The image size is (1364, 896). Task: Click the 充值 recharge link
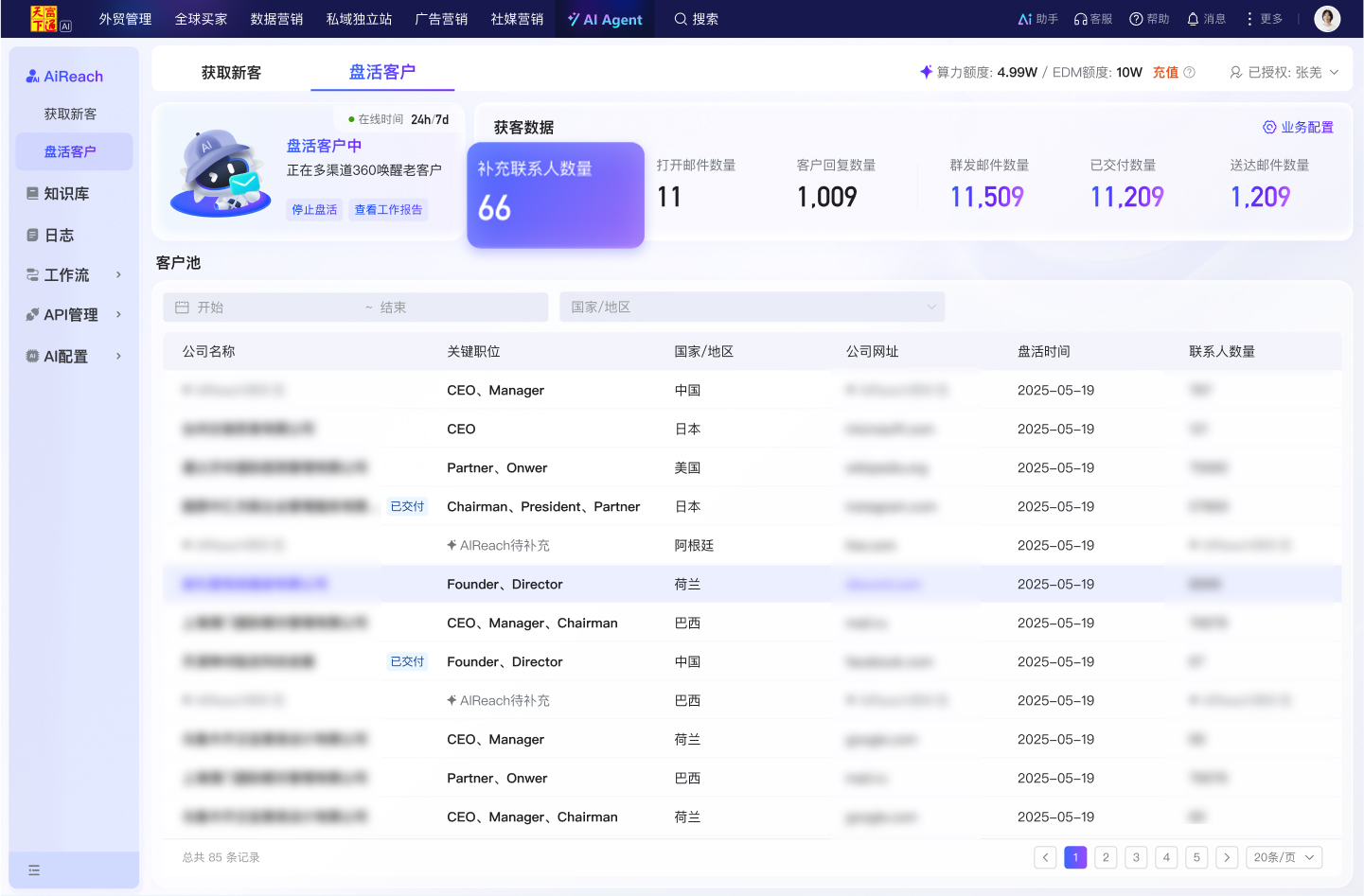click(x=1165, y=73)
